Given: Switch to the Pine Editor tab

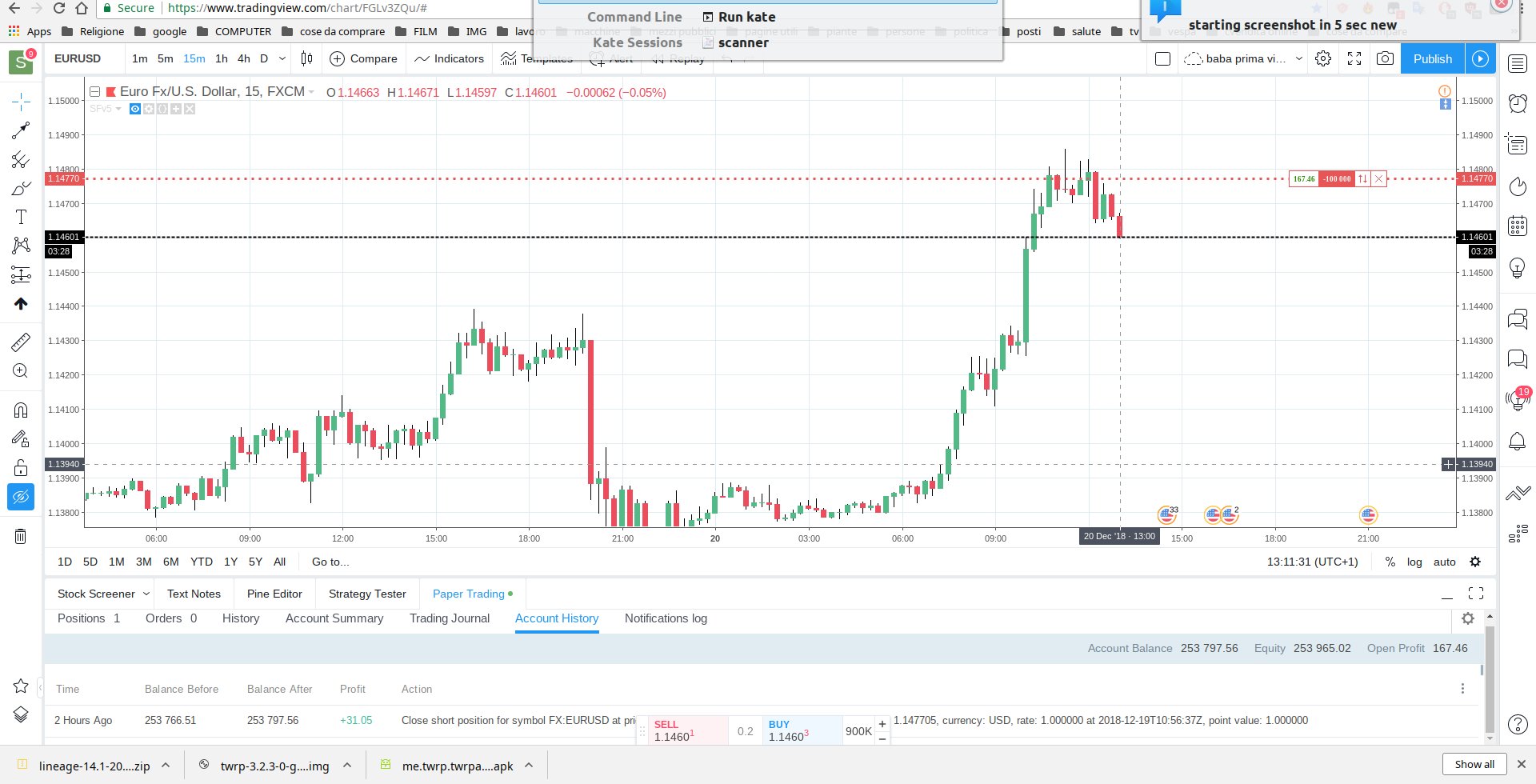Looking at the screenshot, I should [x=274, y=594].
